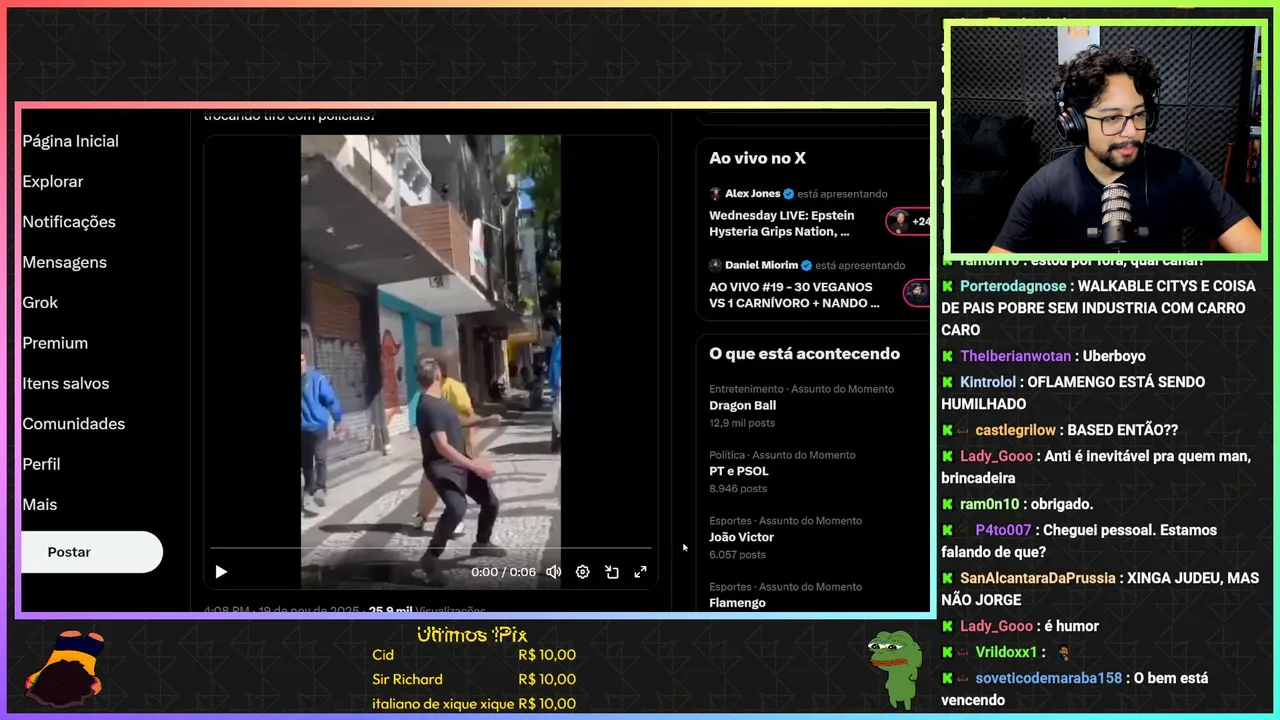Click chat user Vrildoxx1
This screenshot has width=1280, height=720.
click(x=1005, y=652)
